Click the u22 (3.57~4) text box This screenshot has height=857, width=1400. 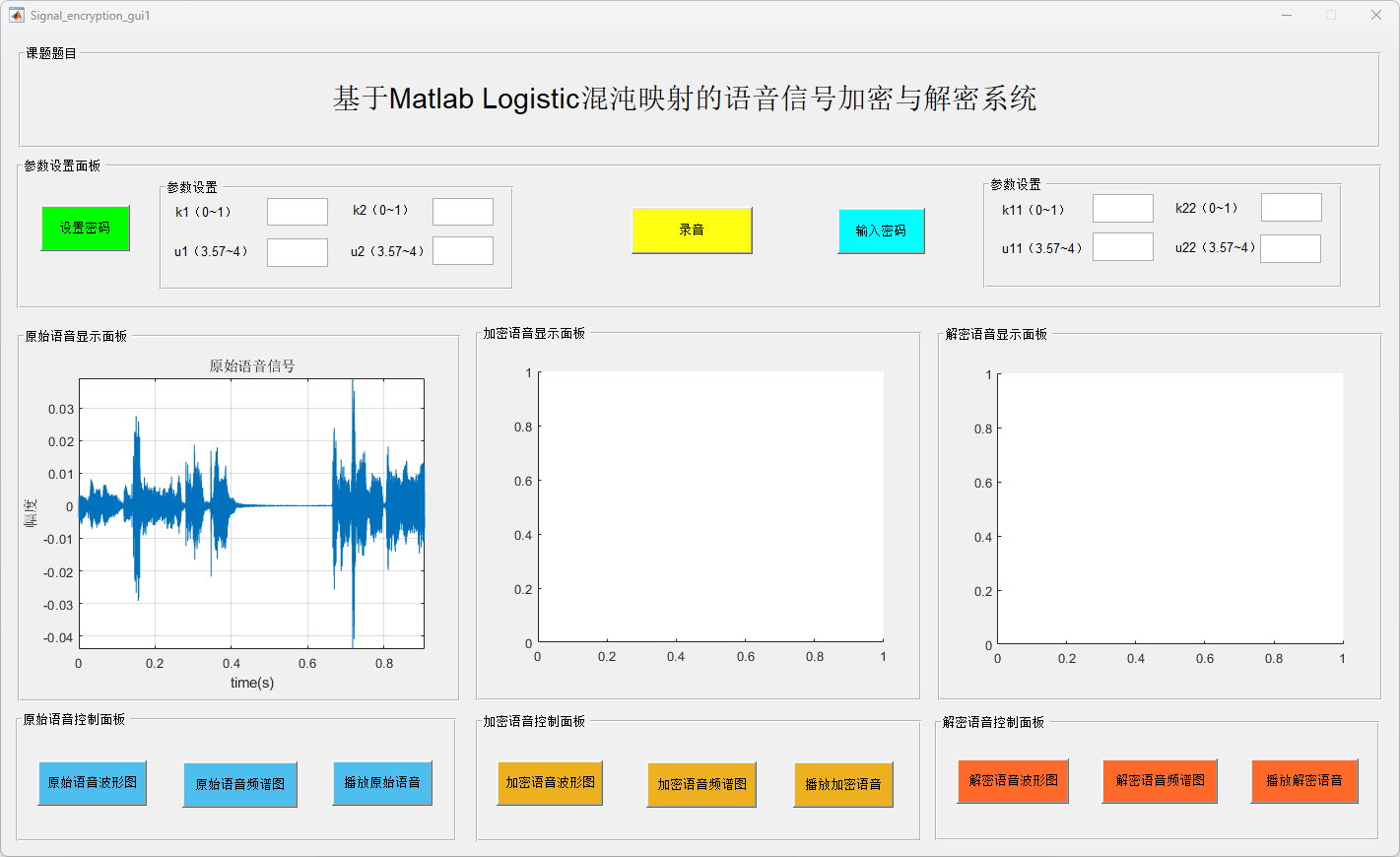1291,248
